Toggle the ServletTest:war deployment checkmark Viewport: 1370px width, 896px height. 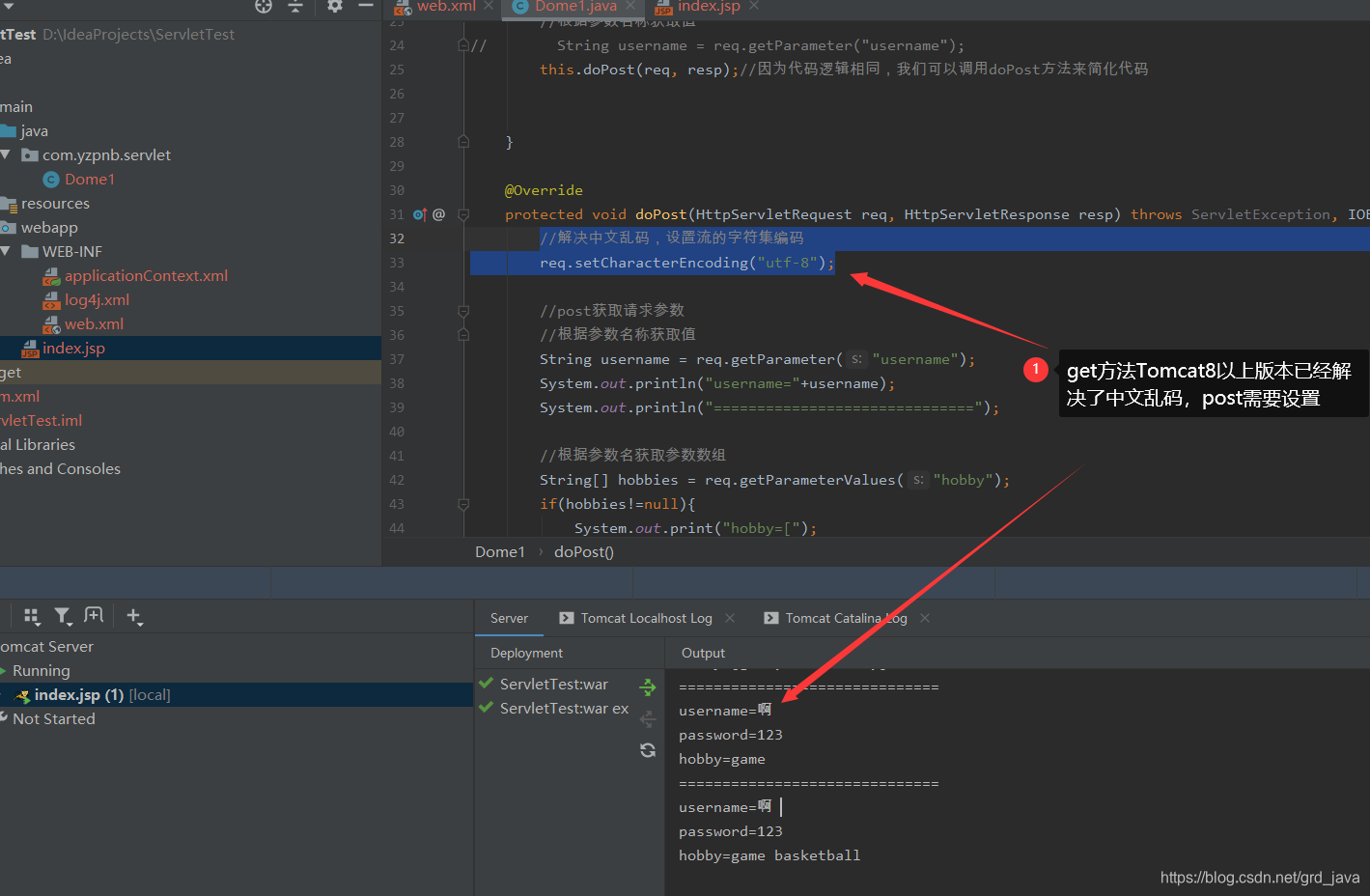487,684
